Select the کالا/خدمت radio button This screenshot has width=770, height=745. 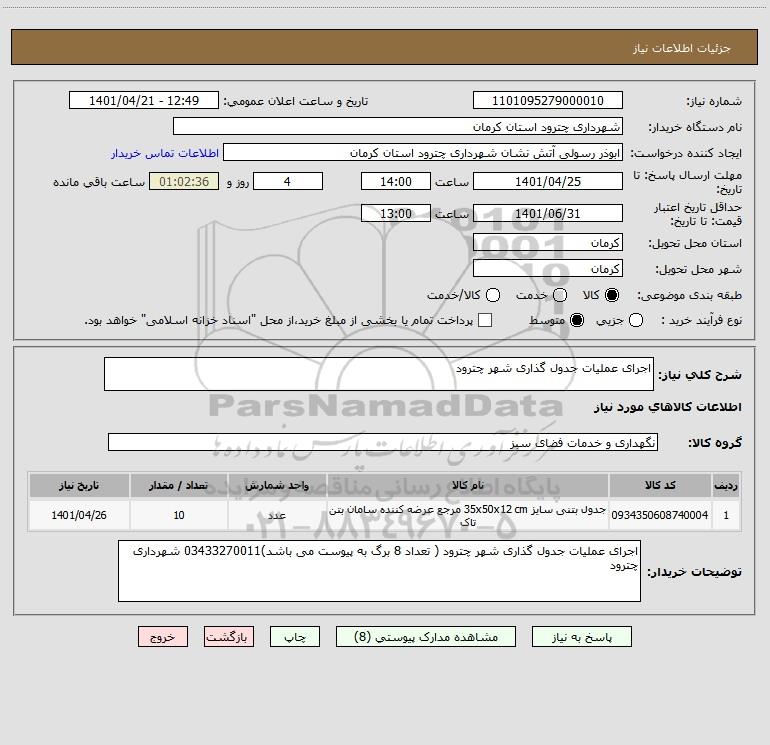coord(493,295)
